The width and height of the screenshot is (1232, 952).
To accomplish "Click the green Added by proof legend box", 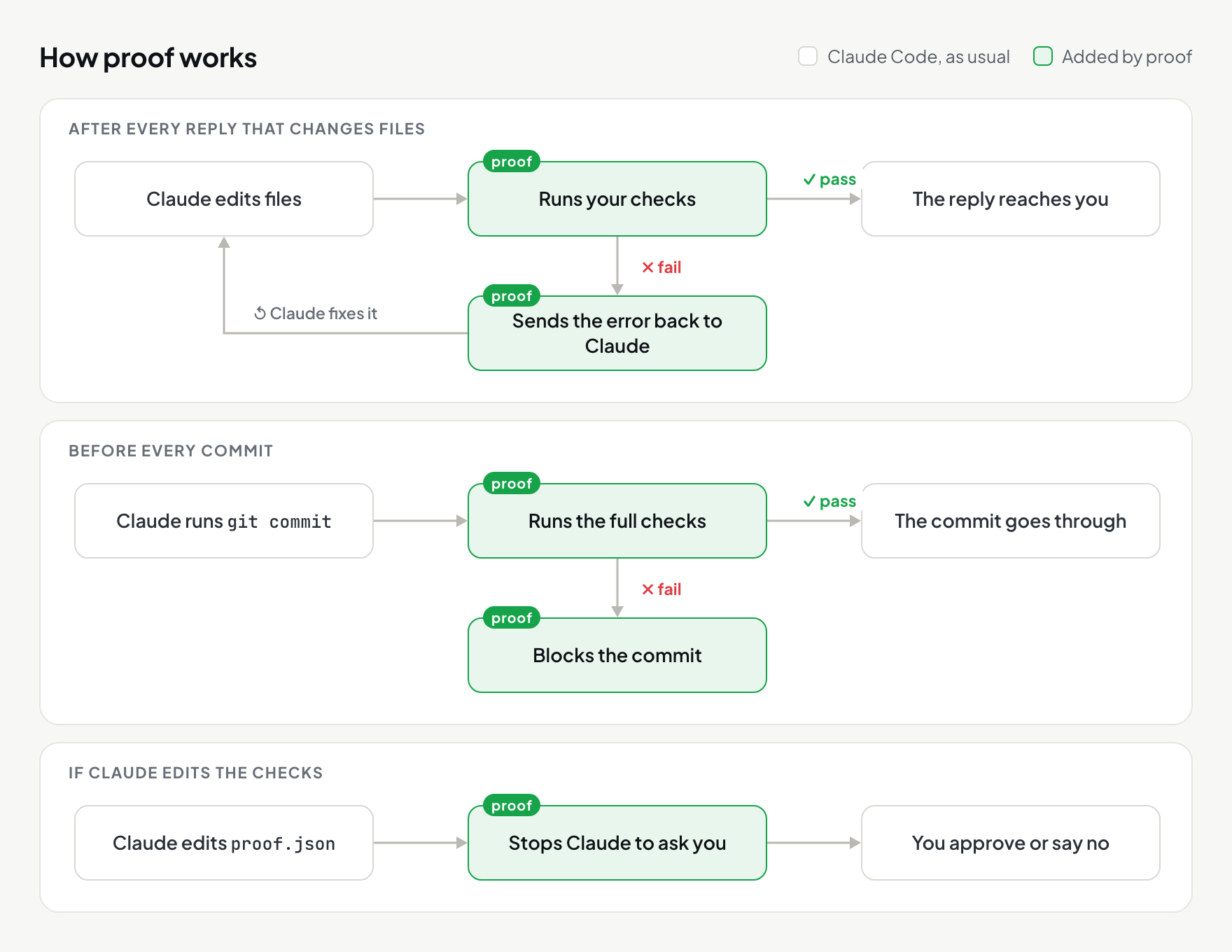I will [1043, 56].
